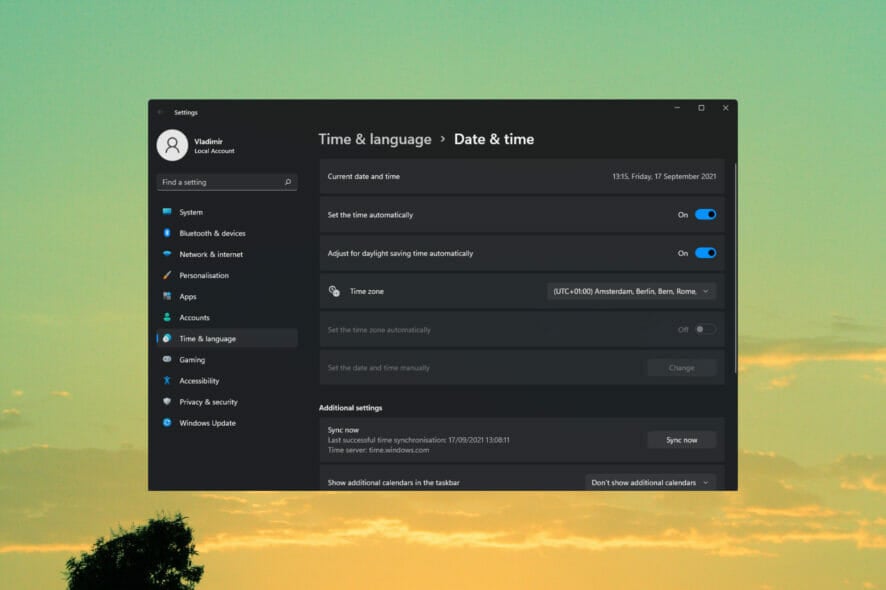Click the time server text line
Viewport: 886px width, 590px height.
[x=378, y=450]
